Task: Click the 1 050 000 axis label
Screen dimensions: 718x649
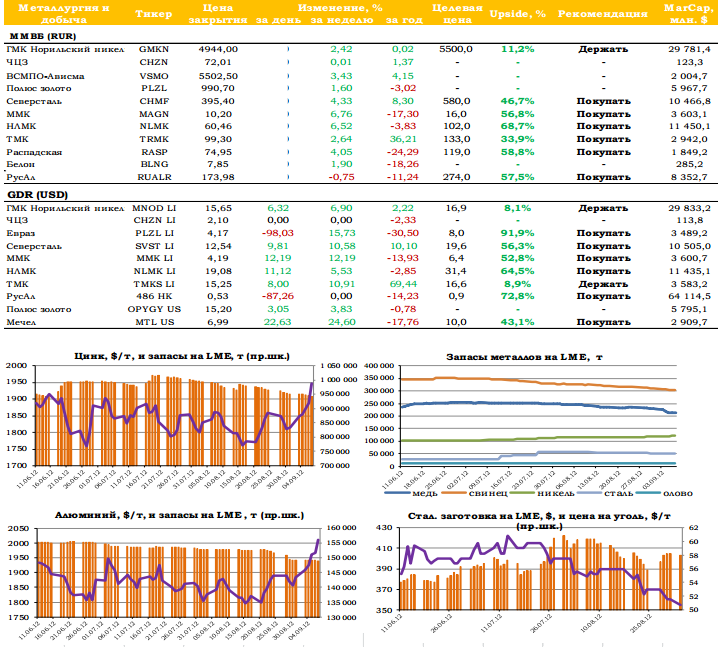Action: point(339,365)
